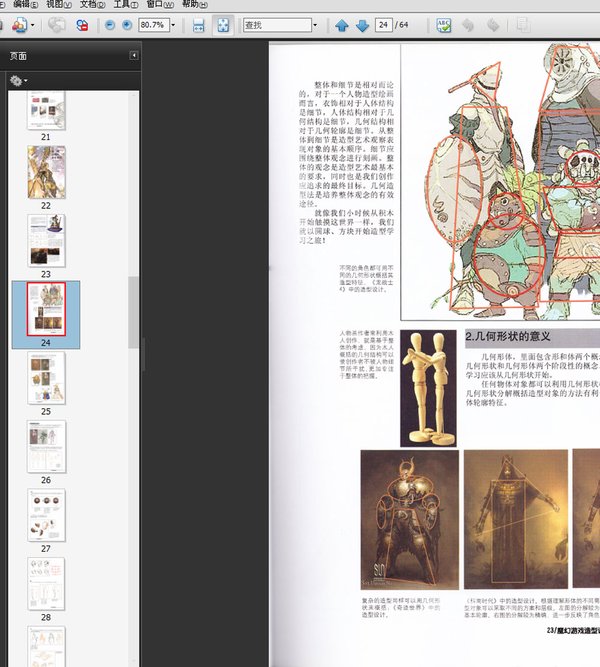Open the 帮助 menu
600x667 pixels.
(194, 4)
